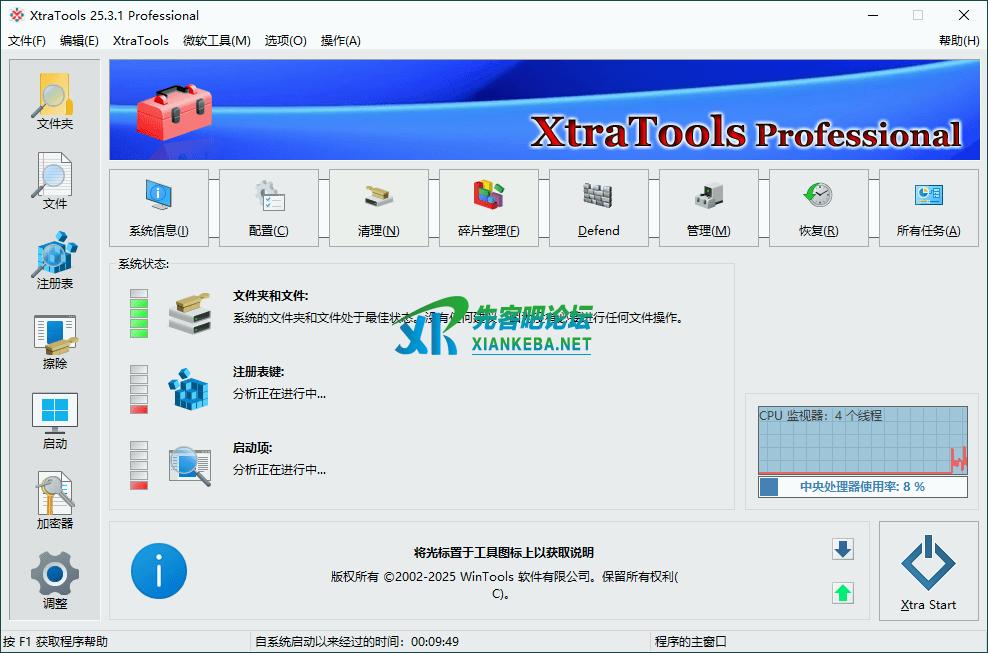The height and width of the screenshot is (653, 988).
Task: Open the 选项 options menu
Action: click(x=285, y=41)
